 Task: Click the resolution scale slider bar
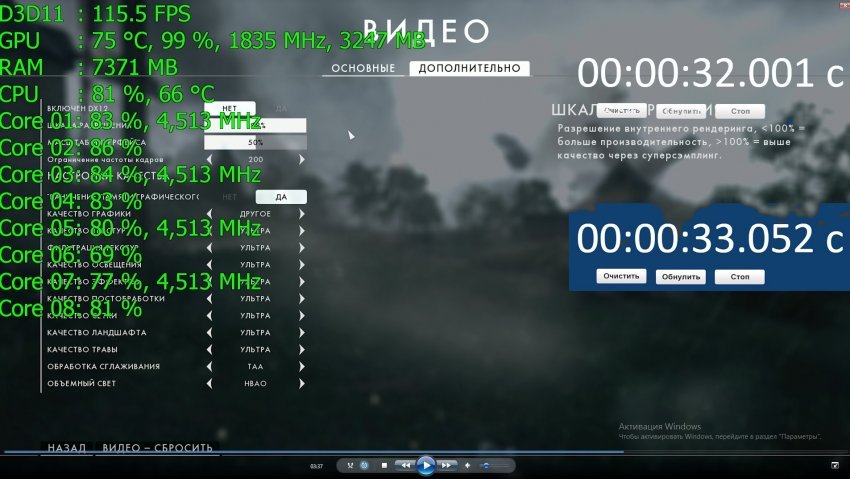coord(255,125)
